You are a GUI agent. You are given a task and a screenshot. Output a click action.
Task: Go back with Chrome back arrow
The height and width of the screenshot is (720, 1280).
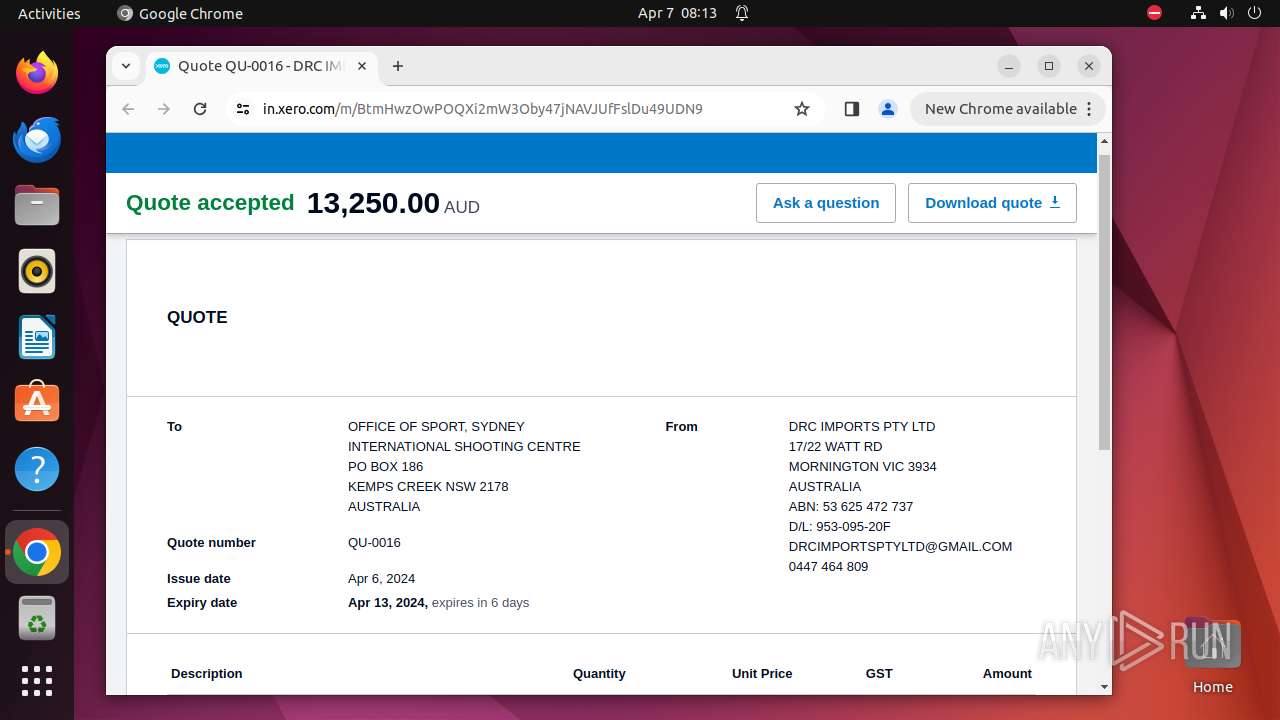(x=128, y=109)
